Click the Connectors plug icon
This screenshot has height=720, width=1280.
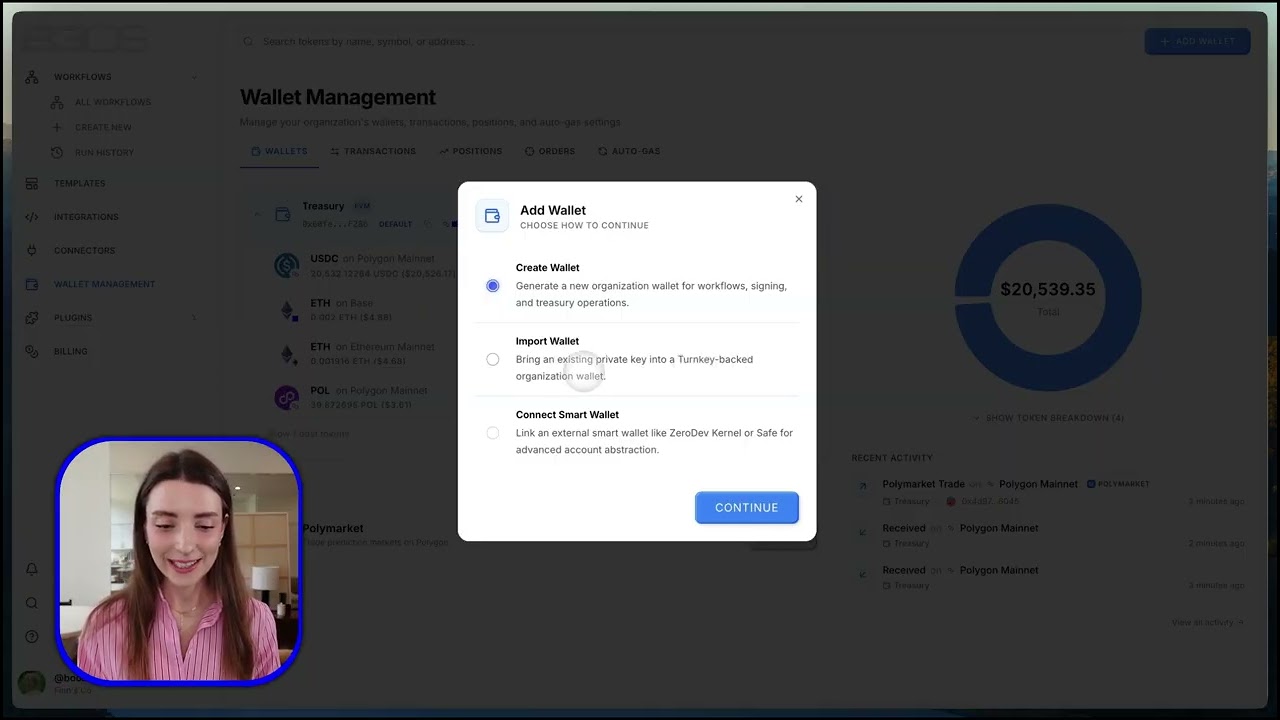pyautogui.click(x=32, y=251)
